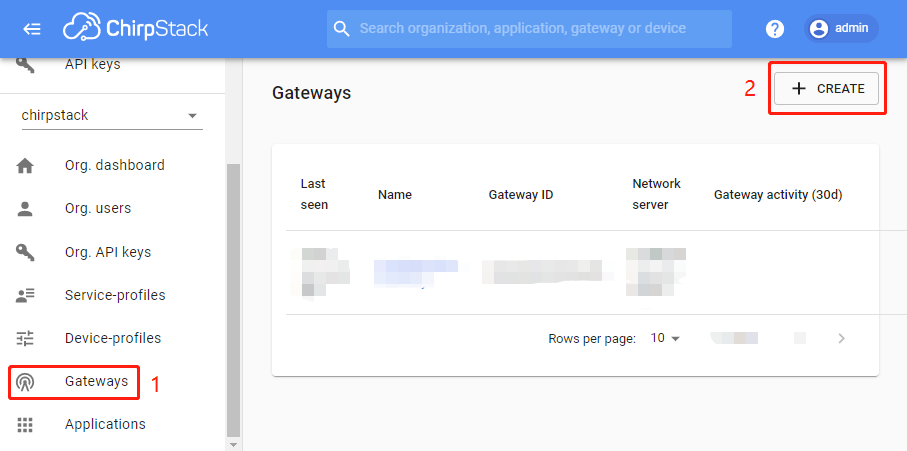Image resolution: width=907 pixels, height=451 pixels.
Task: Create a new gateway
Action: click(827, 88)
